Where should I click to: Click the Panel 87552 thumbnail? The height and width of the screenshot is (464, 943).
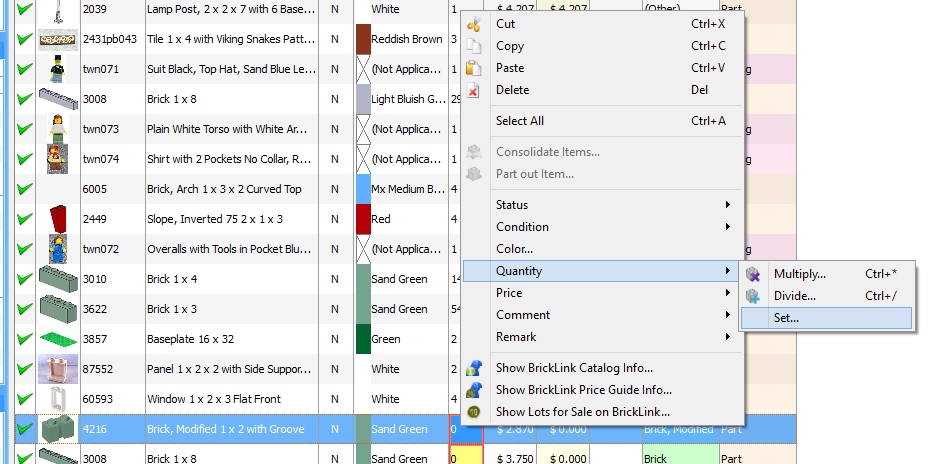coord(58,369)
